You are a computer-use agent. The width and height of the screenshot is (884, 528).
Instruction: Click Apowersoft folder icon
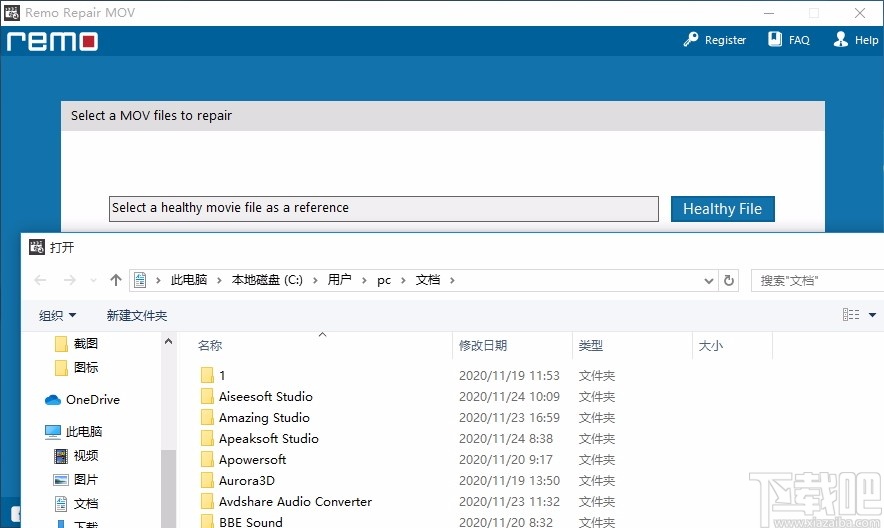coord(207,460)
